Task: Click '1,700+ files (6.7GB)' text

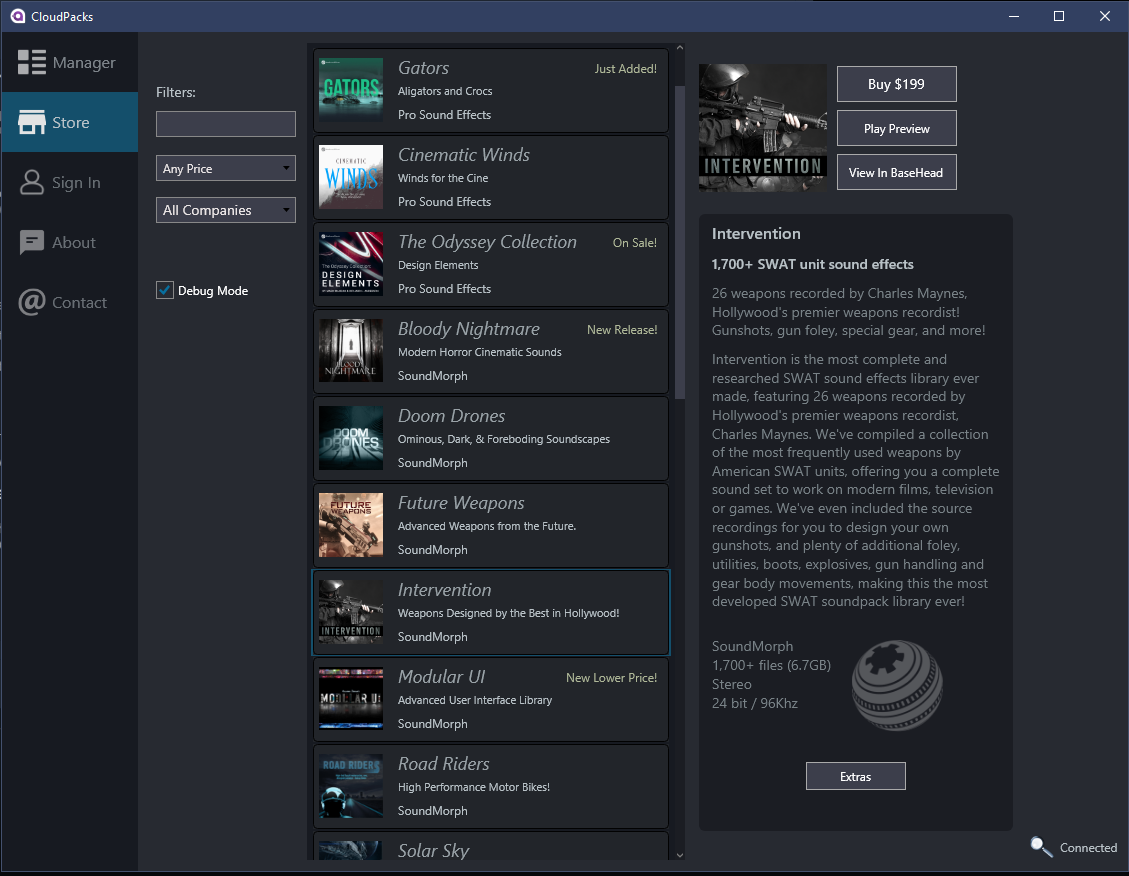Action: click(771, 665)
